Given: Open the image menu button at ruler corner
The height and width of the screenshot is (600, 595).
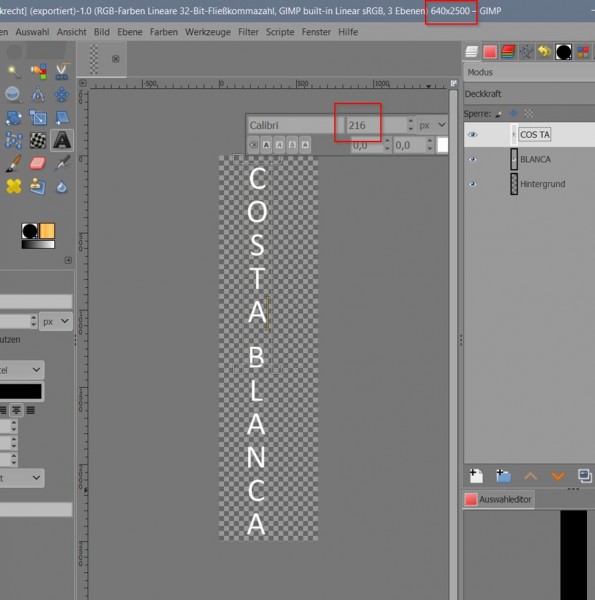Looking at the screenshot, I should point(83,83).
